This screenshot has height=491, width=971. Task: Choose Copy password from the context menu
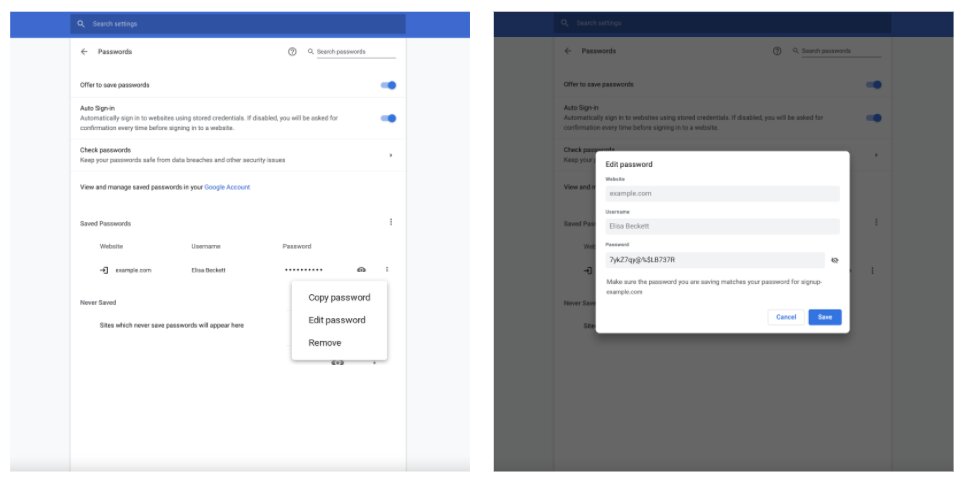pos(339,298)
